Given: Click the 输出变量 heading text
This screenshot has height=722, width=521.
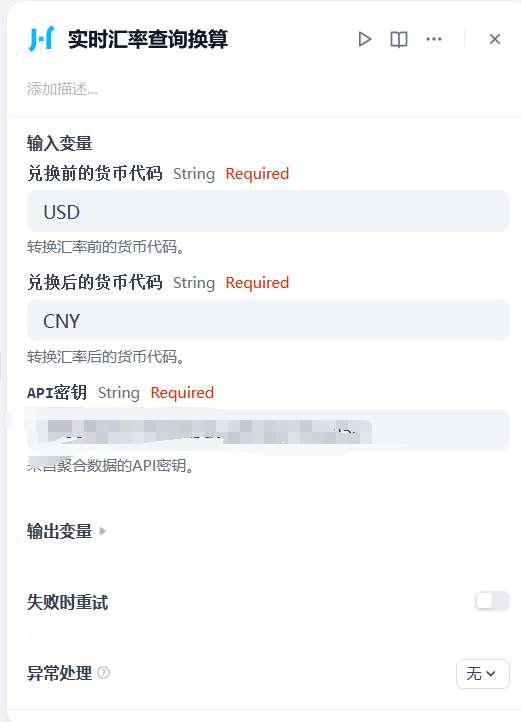Looking at the screenshot, I should click(59, 531).
